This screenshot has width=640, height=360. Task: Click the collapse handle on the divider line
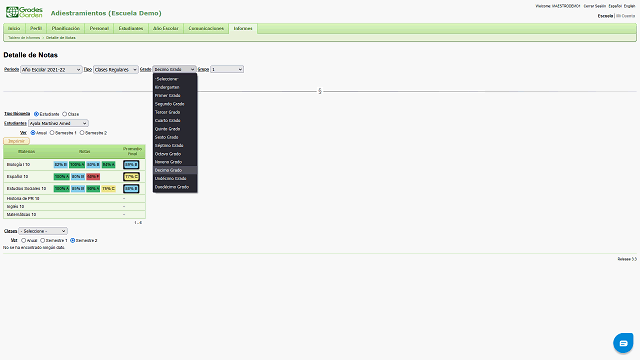320,91
